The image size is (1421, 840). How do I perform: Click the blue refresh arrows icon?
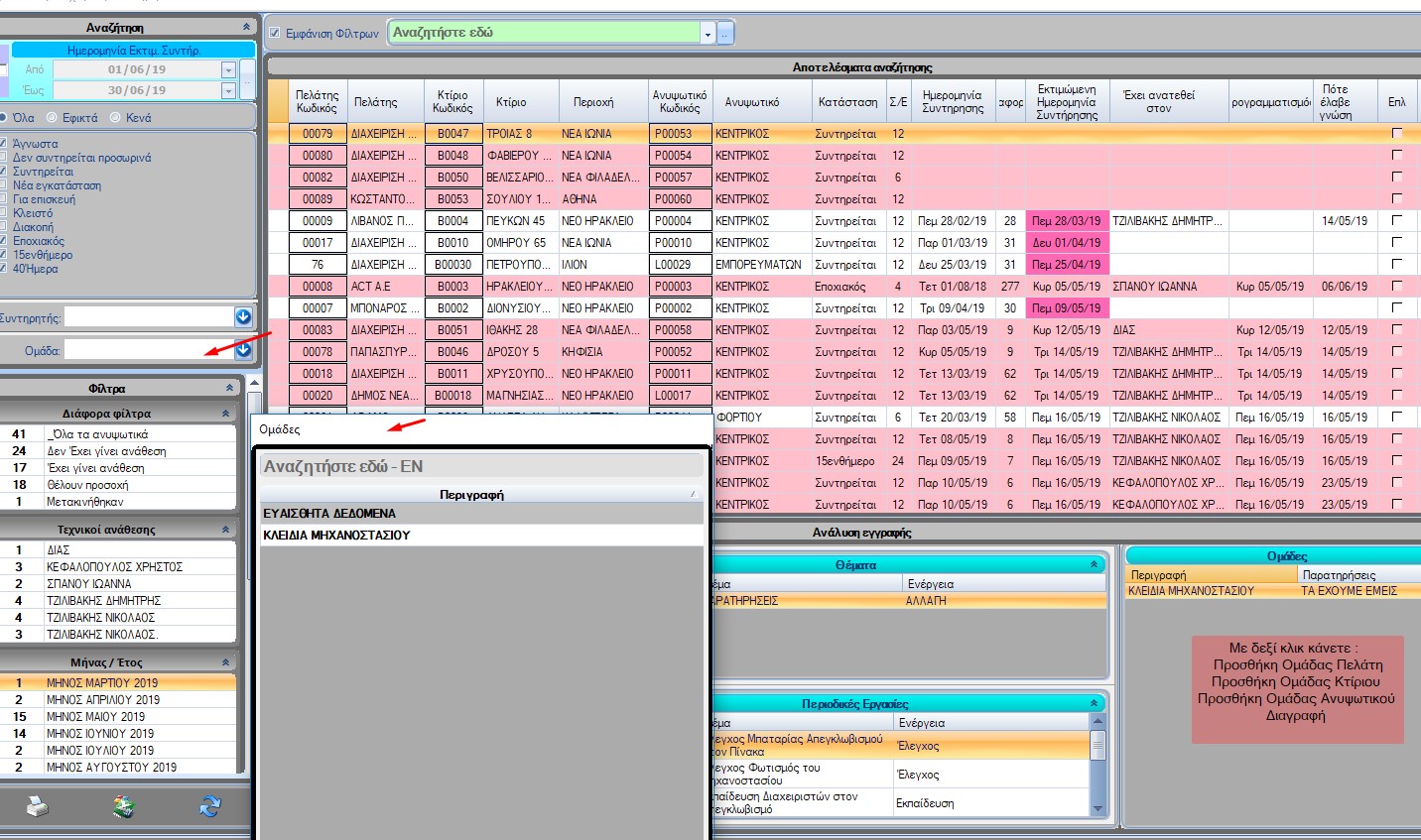click(209, 807)
